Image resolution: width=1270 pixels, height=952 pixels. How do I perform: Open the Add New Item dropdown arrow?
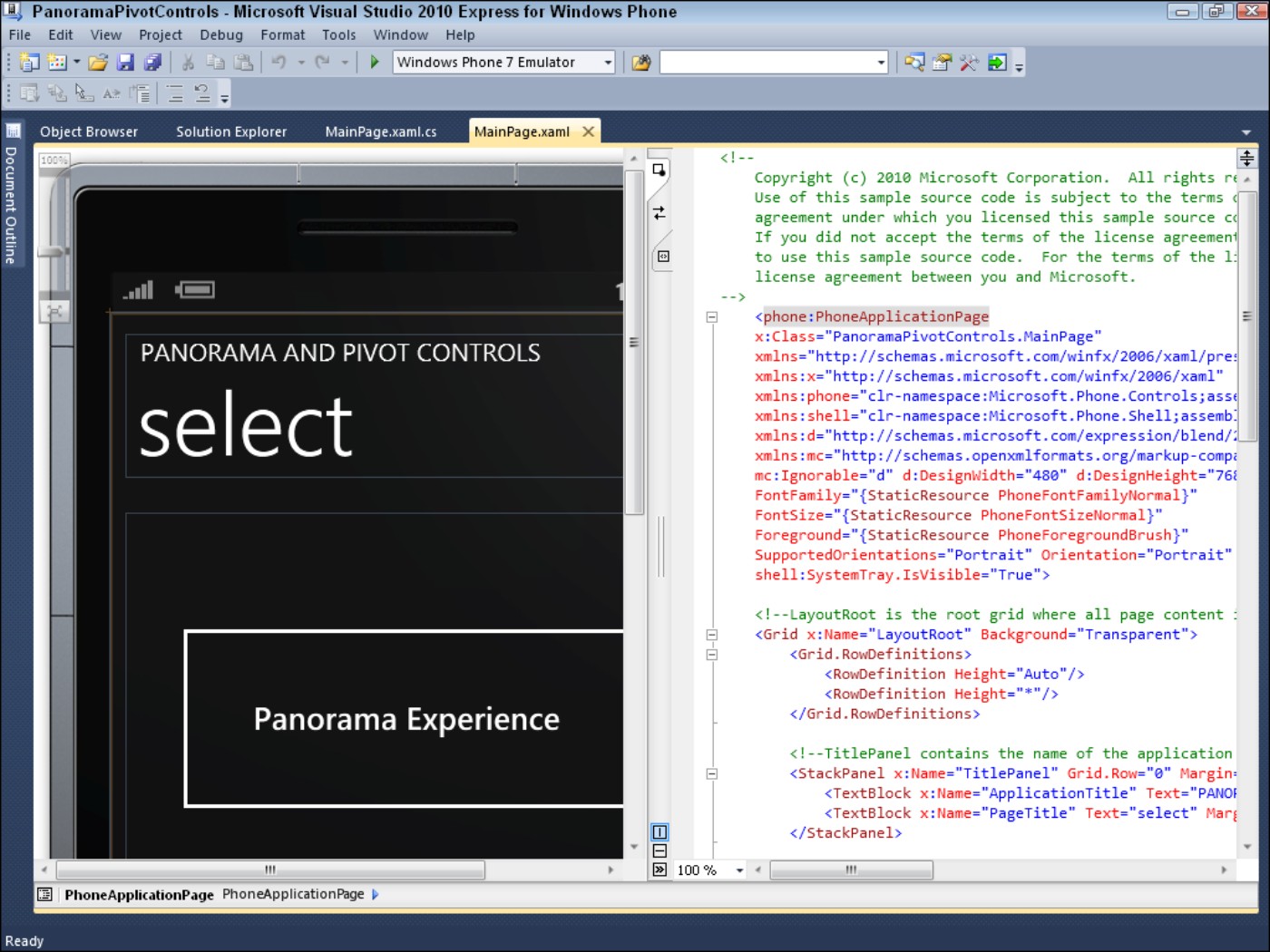point(76,62)
